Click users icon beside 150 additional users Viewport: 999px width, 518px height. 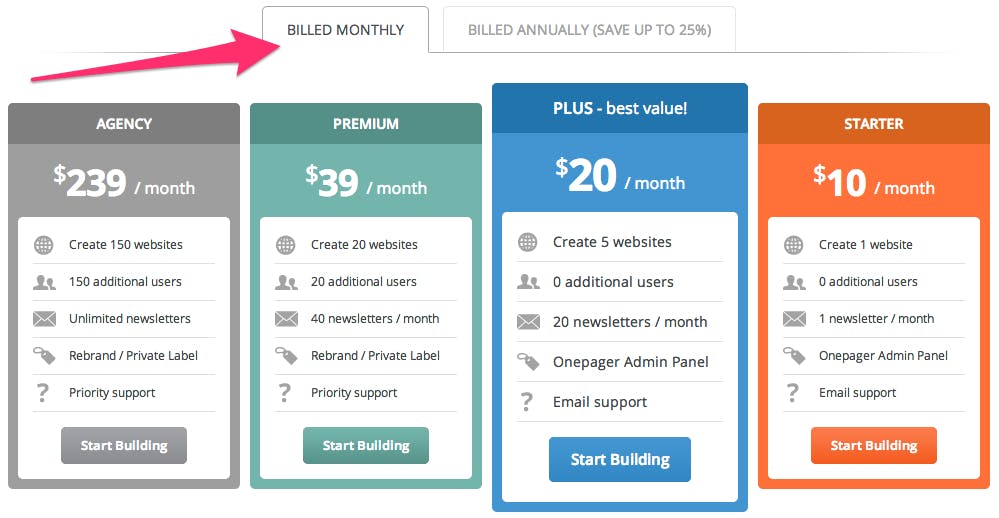(43, 282)
